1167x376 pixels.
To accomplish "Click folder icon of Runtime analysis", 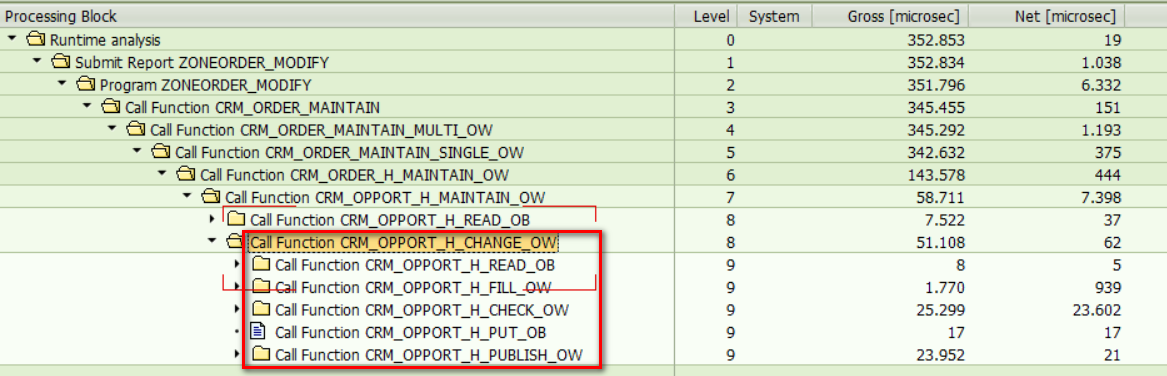I will click(x=35, y=39).
